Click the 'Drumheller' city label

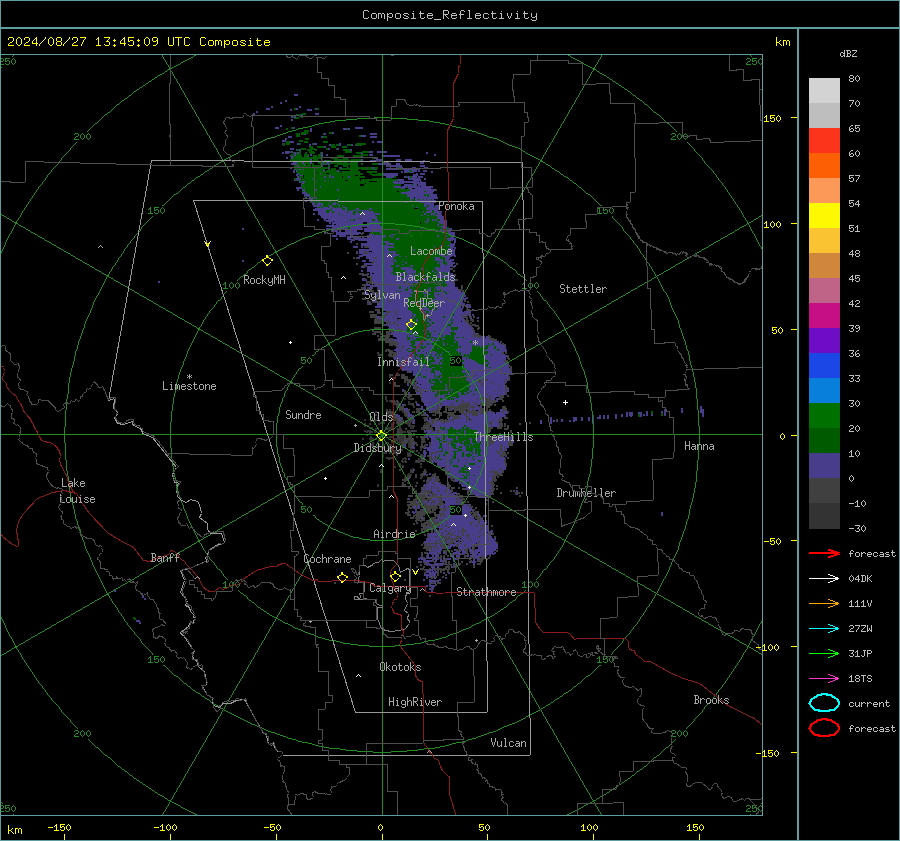pyautogui.click(x=586, y=493)
